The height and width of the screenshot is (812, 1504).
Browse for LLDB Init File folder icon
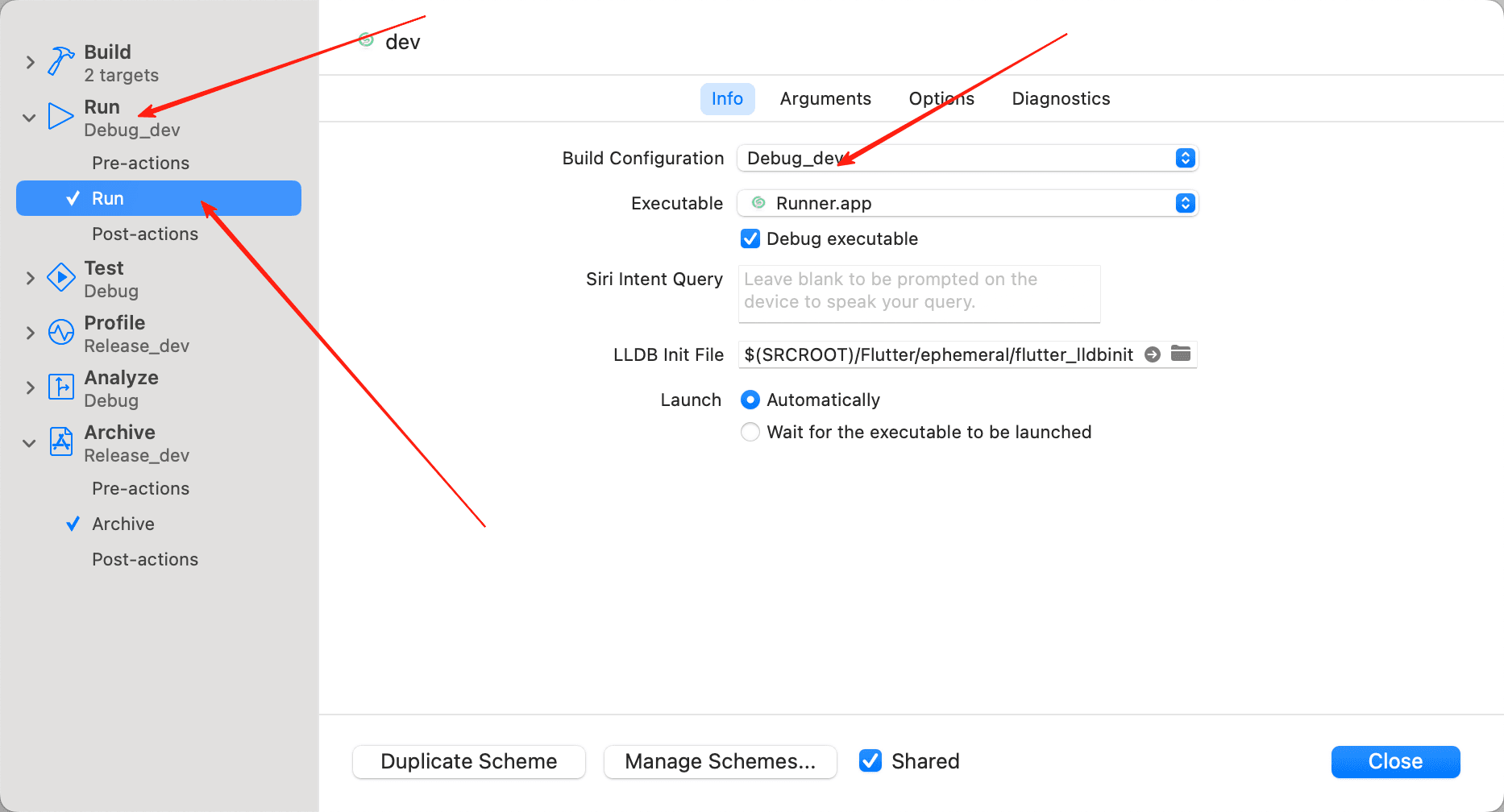point(1181,354)
